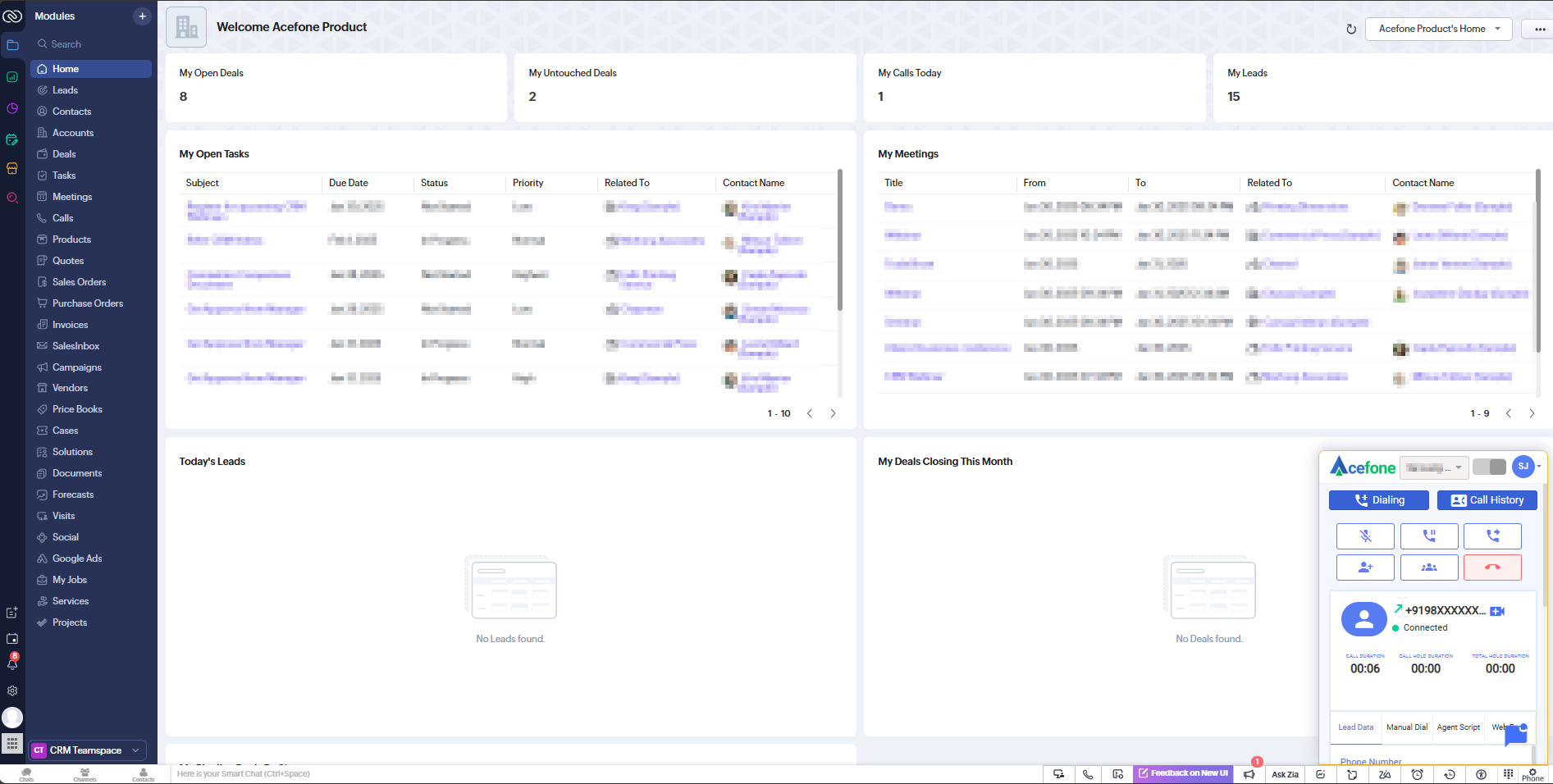Open the blue chat bubble in Acefone widget
The height and width of the screenshot is (784, 1553).
1516,735
